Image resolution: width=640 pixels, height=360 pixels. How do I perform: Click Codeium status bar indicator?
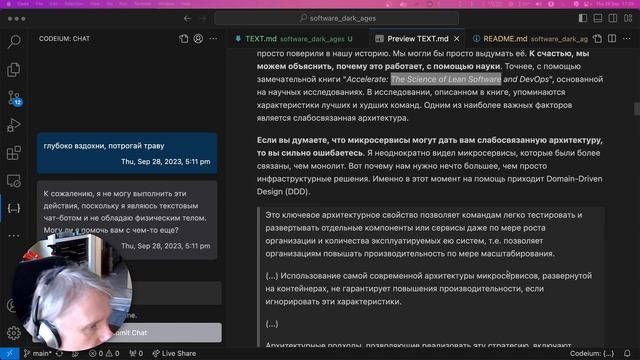click(592, 353)
